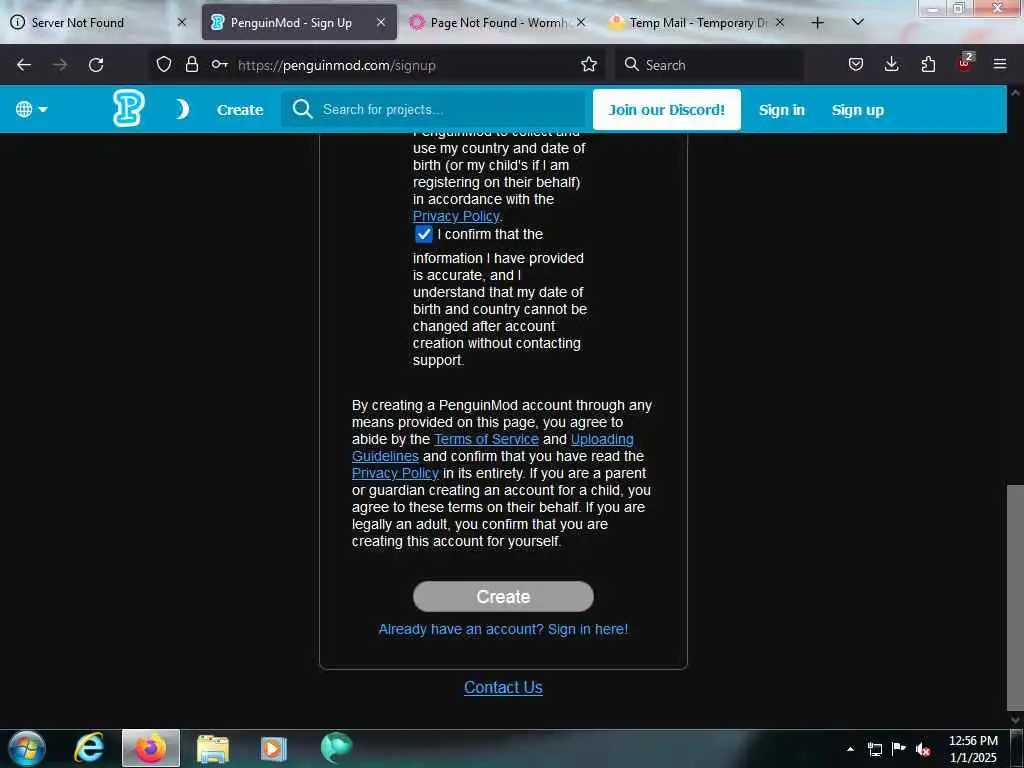Click the scrollbar down arrow

[x=1015, y=719]
